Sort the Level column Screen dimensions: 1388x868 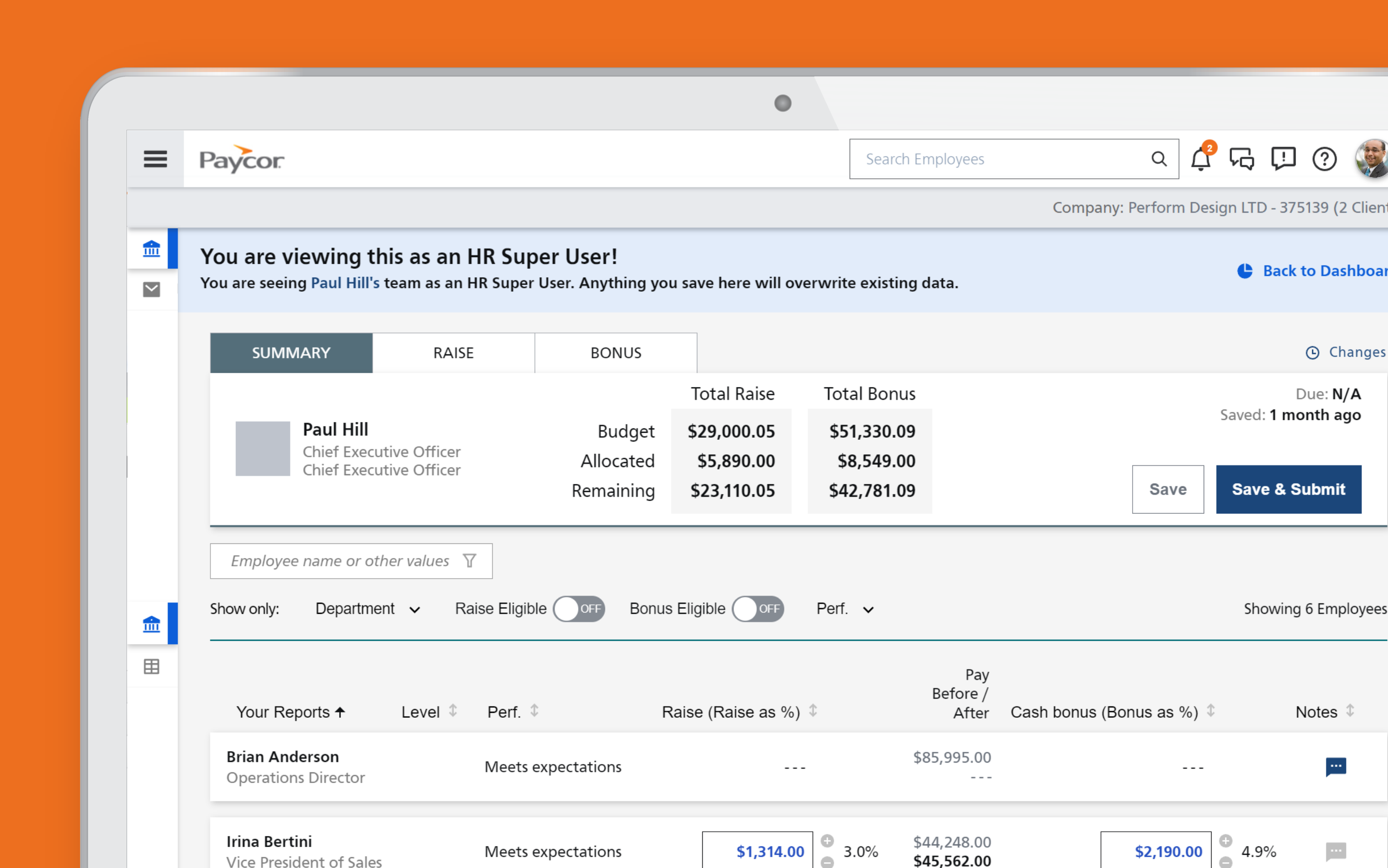coord(453,711)
